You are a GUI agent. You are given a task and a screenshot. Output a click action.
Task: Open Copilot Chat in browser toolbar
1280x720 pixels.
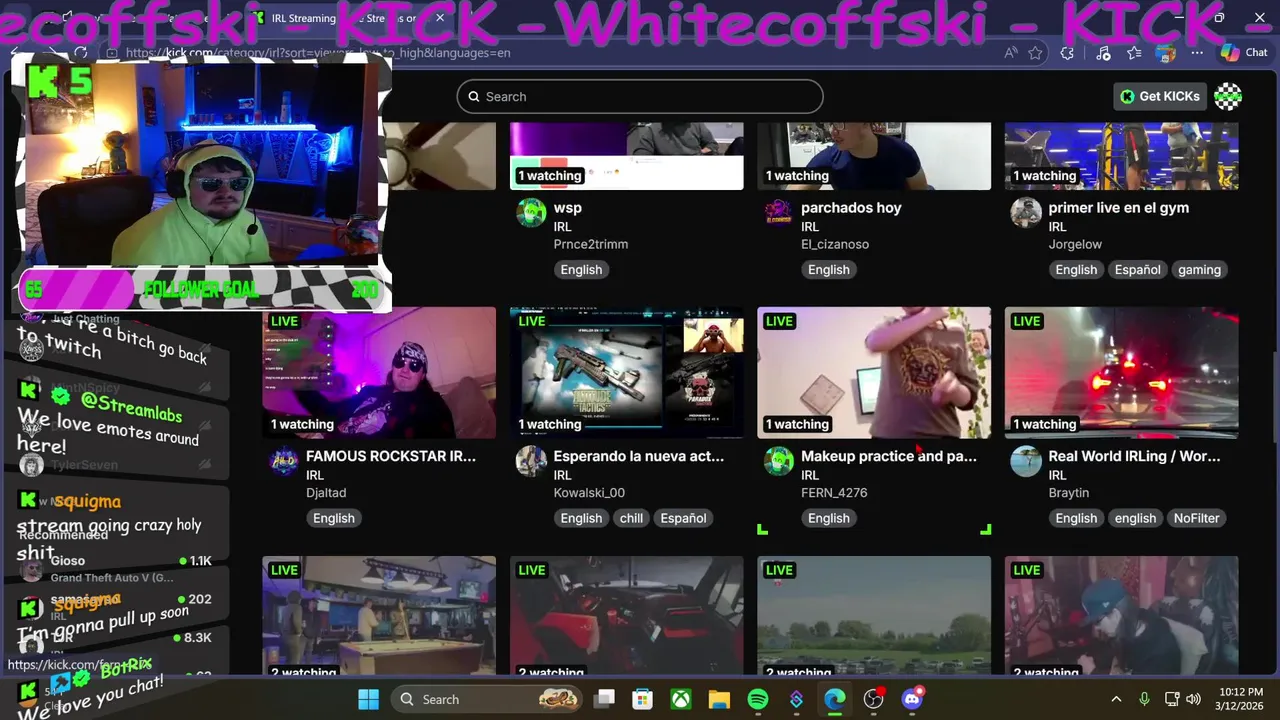click(x=1244, y=53)
